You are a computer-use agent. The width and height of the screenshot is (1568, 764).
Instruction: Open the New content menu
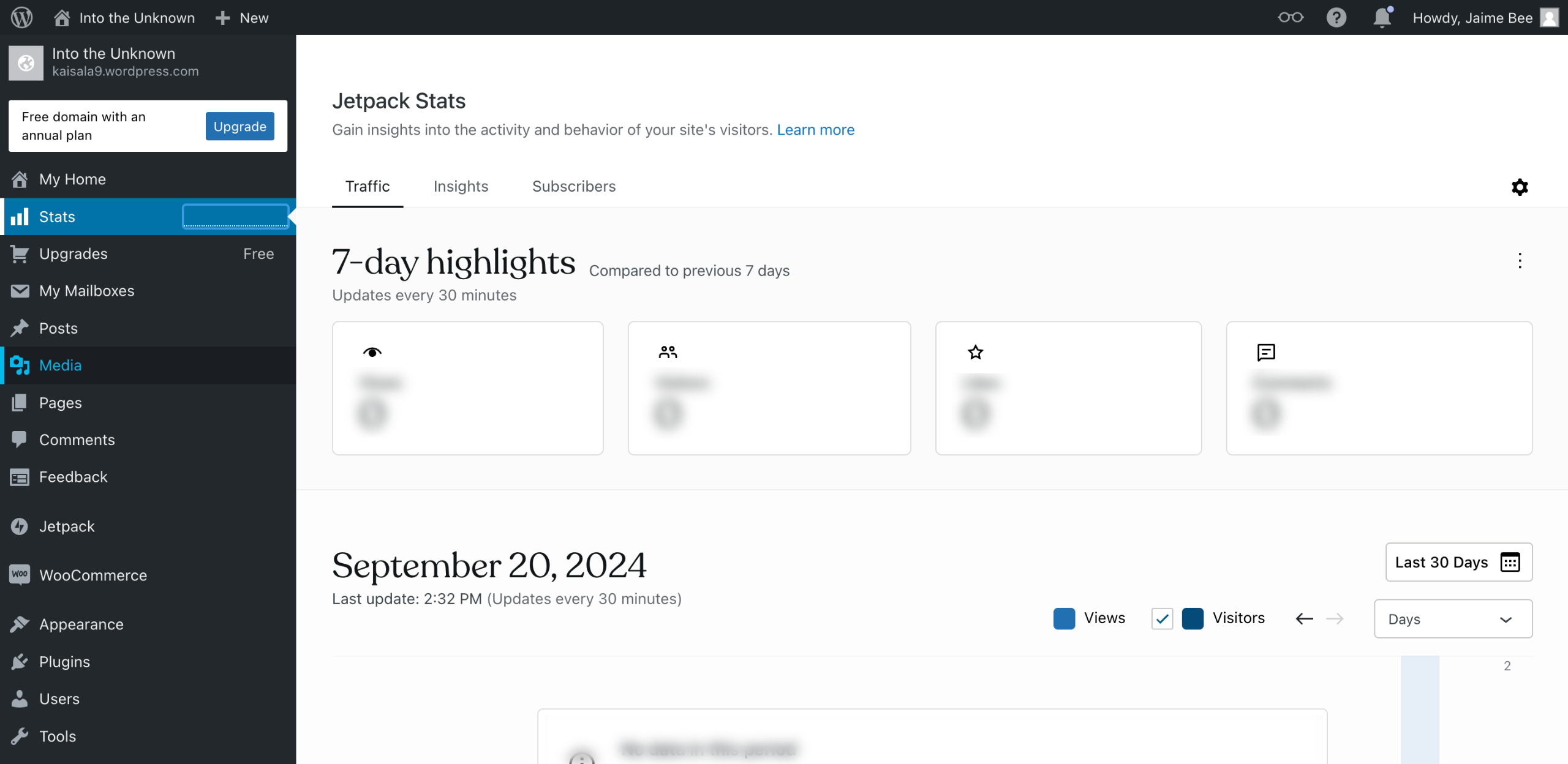click(x=243, y=18)
